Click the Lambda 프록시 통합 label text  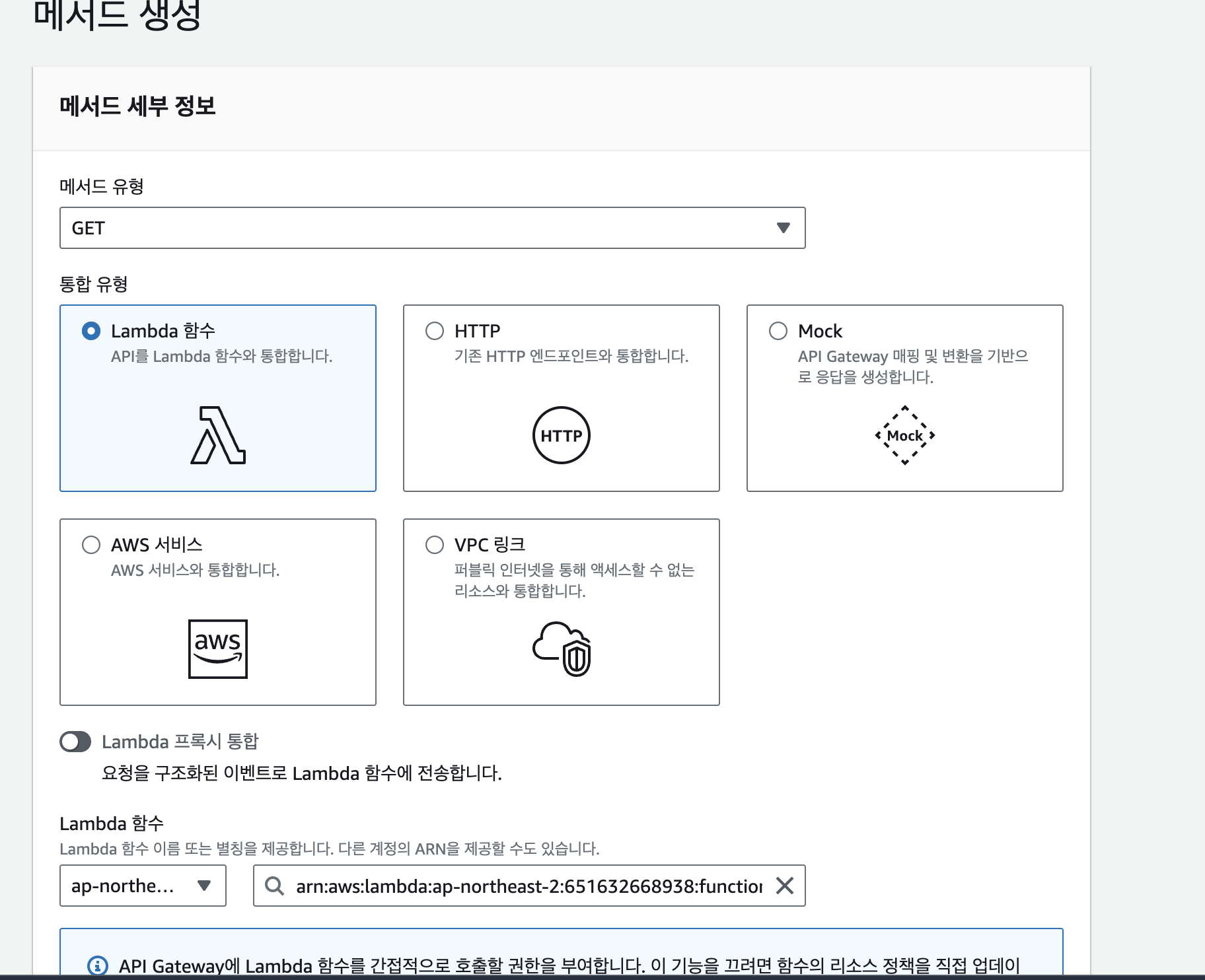point(180,742)
